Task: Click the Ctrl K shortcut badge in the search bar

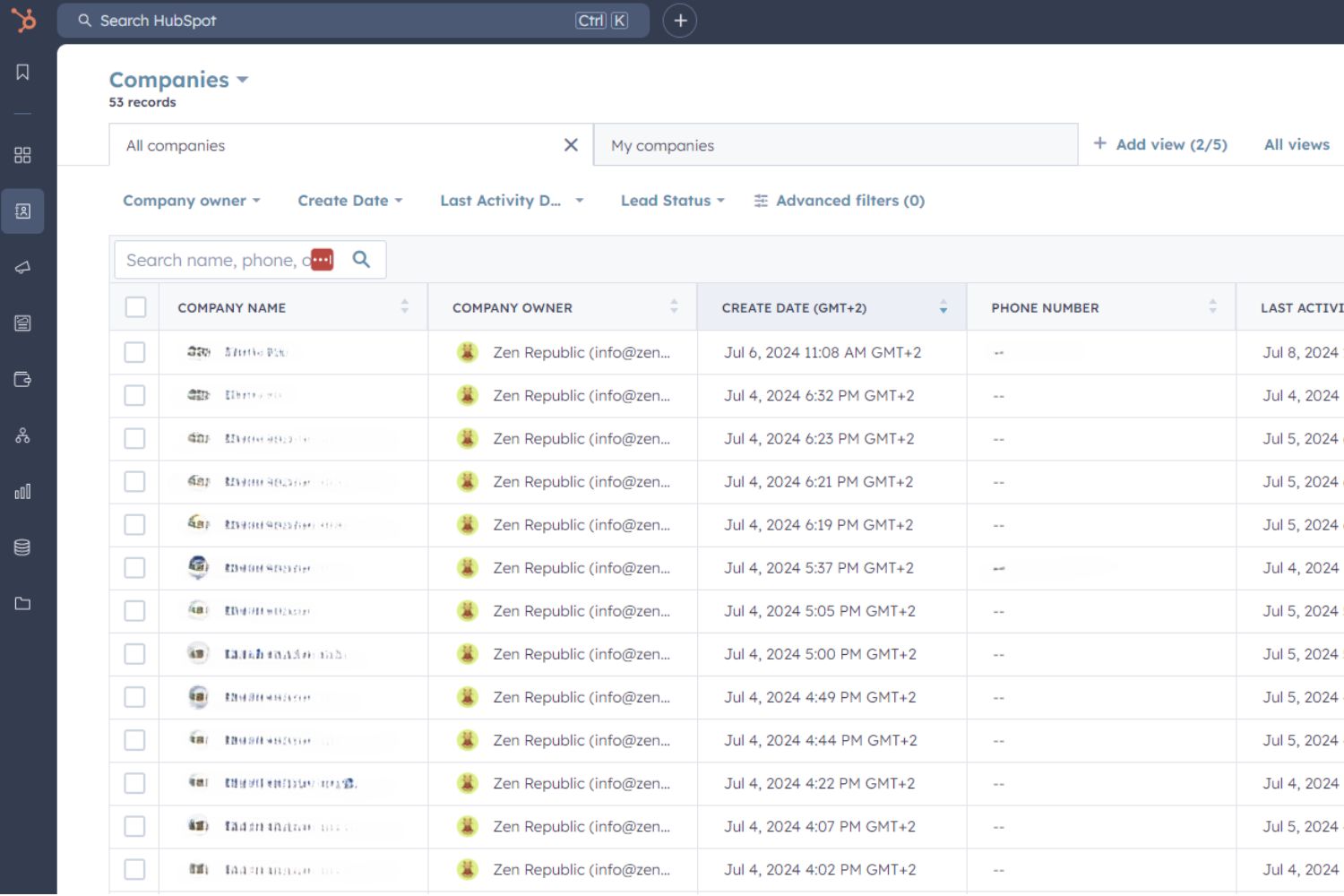Action: coord(601,21)
